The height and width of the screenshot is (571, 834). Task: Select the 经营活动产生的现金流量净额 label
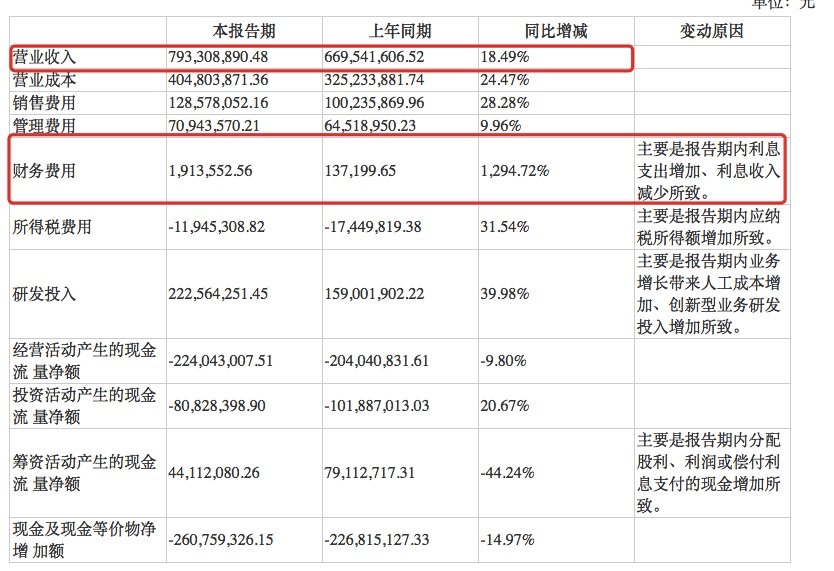click(84, 361)
